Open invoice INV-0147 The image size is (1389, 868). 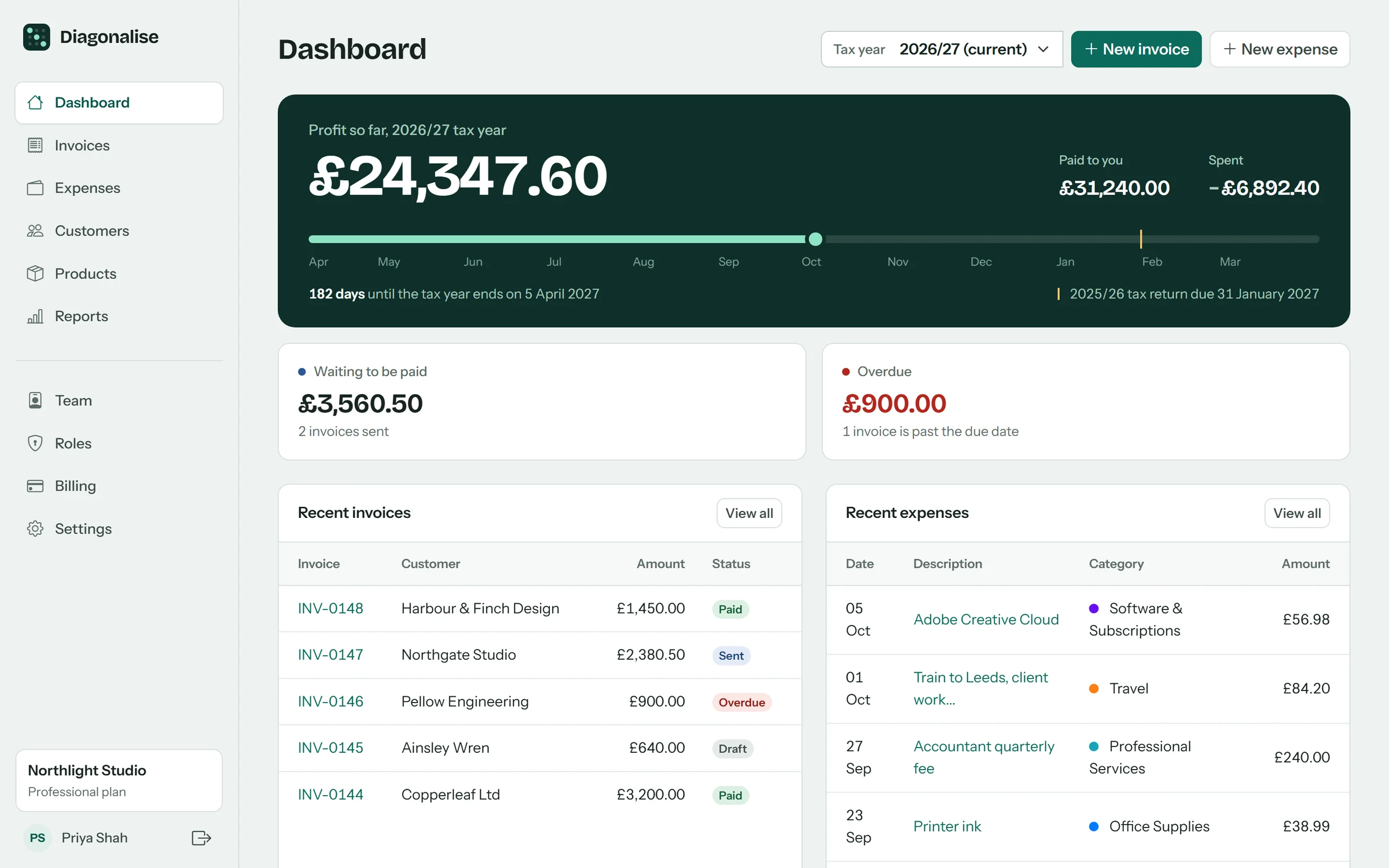point(330,654)
